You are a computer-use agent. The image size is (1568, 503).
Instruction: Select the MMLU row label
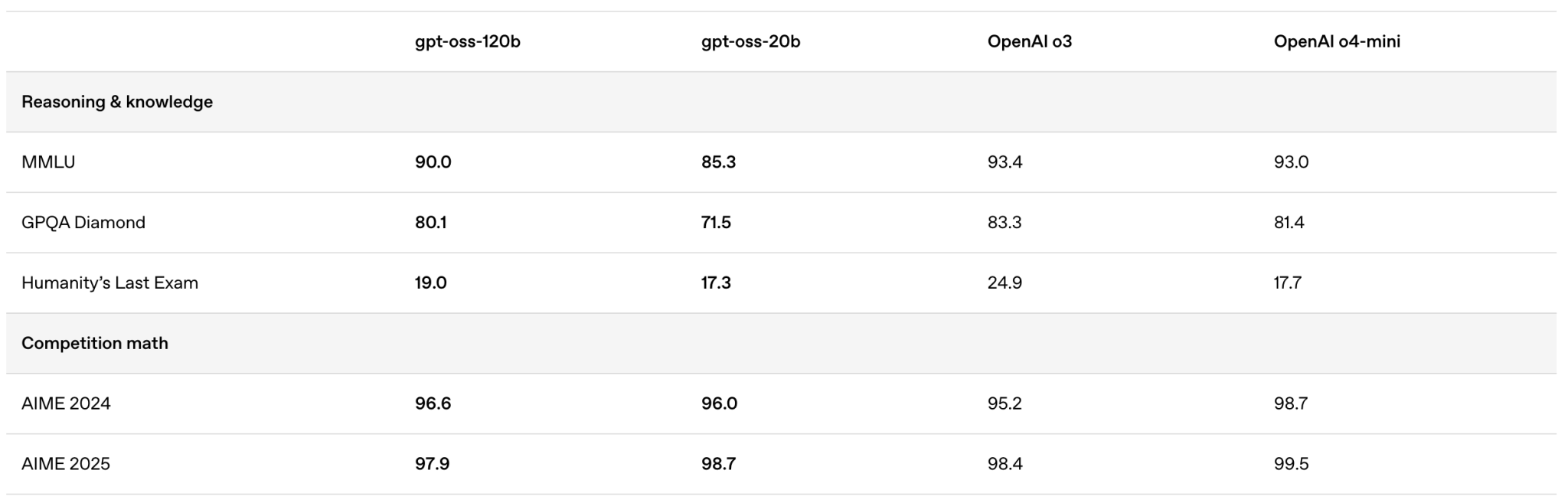click(48, 162)
